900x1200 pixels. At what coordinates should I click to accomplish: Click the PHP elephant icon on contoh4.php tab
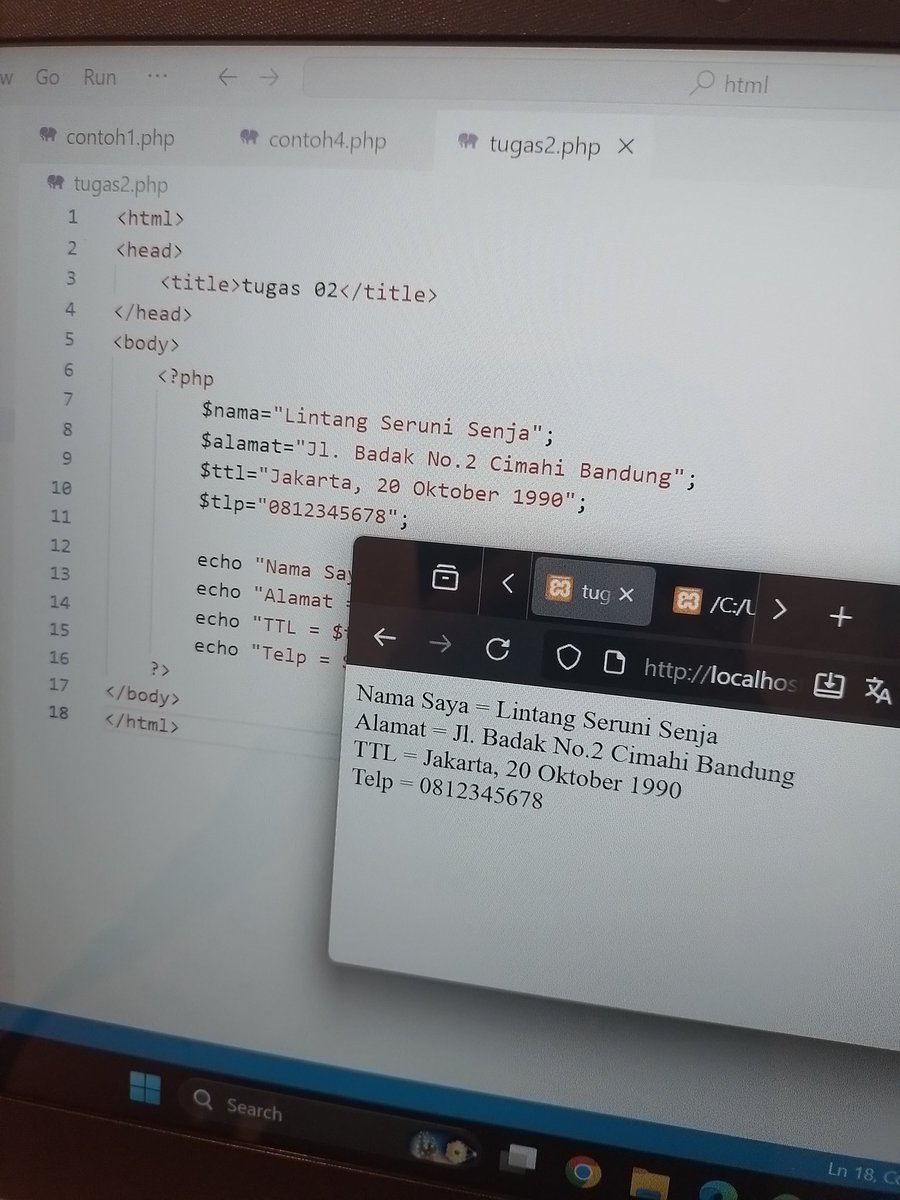click(250, 139)
